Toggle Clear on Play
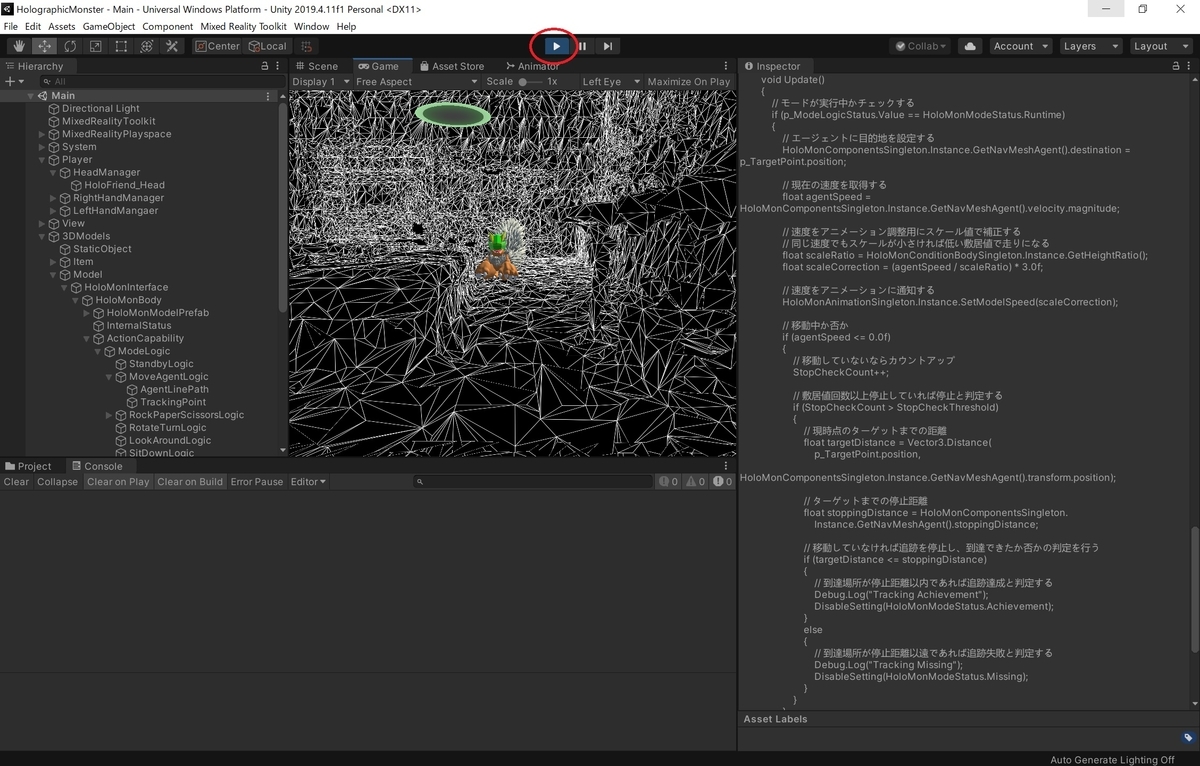 click(118, 482)
